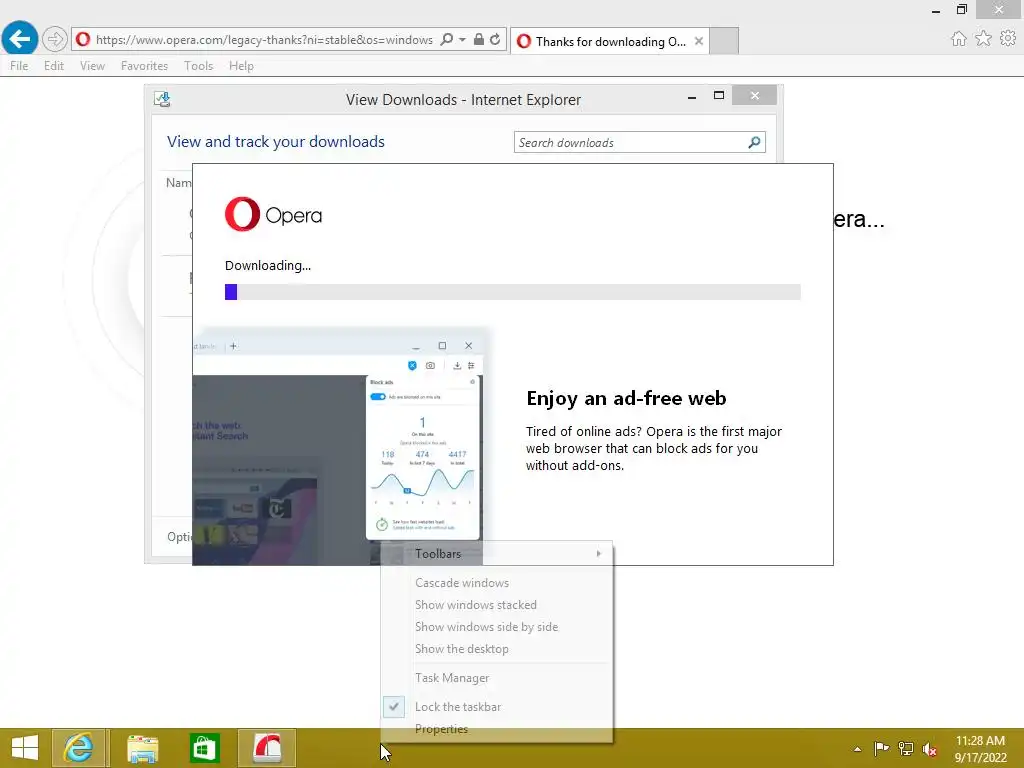This screenshot has width=1024, height=768.
Task: Choose 'Cascade windows' from context menu
Action: click(x=497, y=583)
